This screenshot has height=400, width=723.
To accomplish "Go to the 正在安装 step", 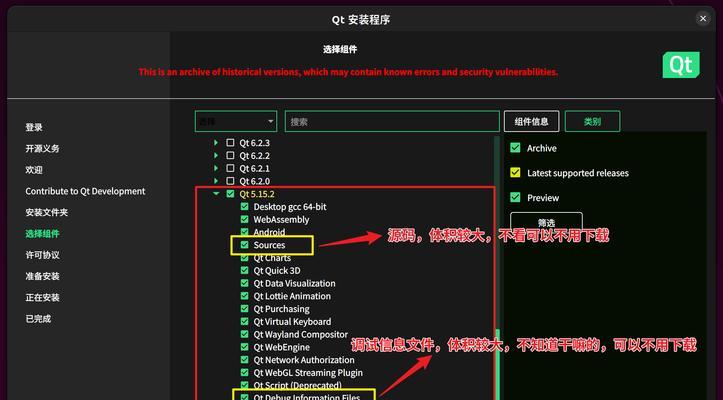I will click(x=42, y=297).
